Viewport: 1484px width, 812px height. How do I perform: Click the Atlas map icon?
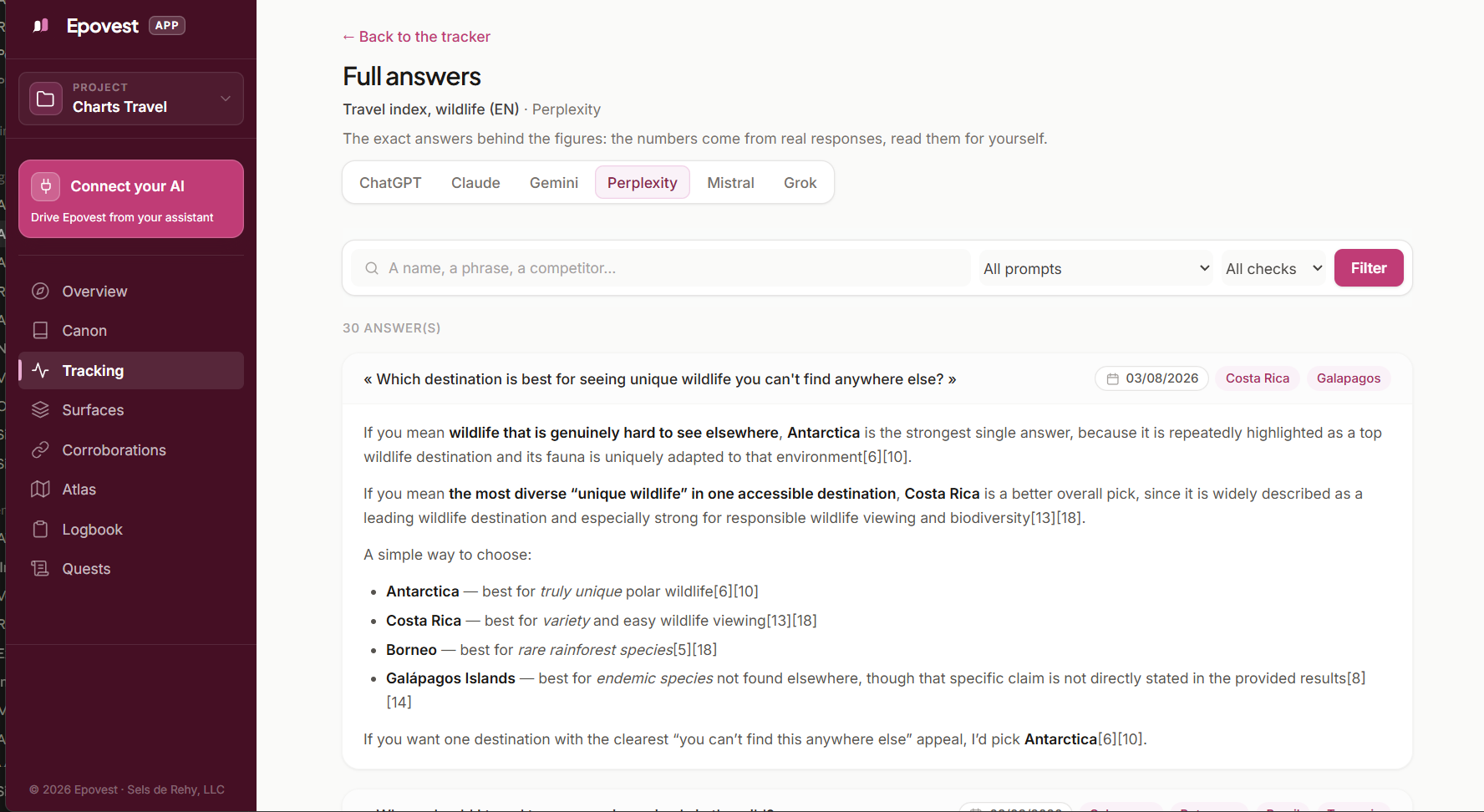click(x=40, y=489)
